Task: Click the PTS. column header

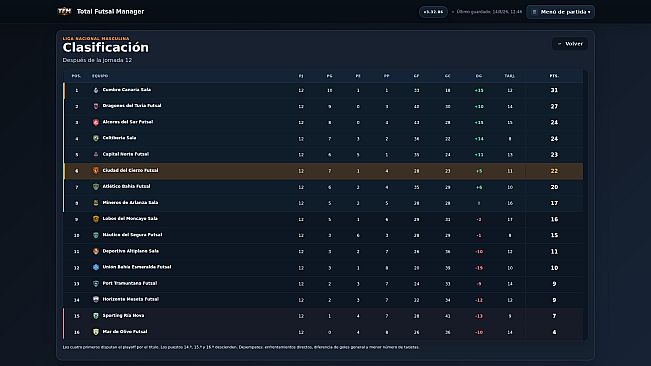Action: (554, 76)
